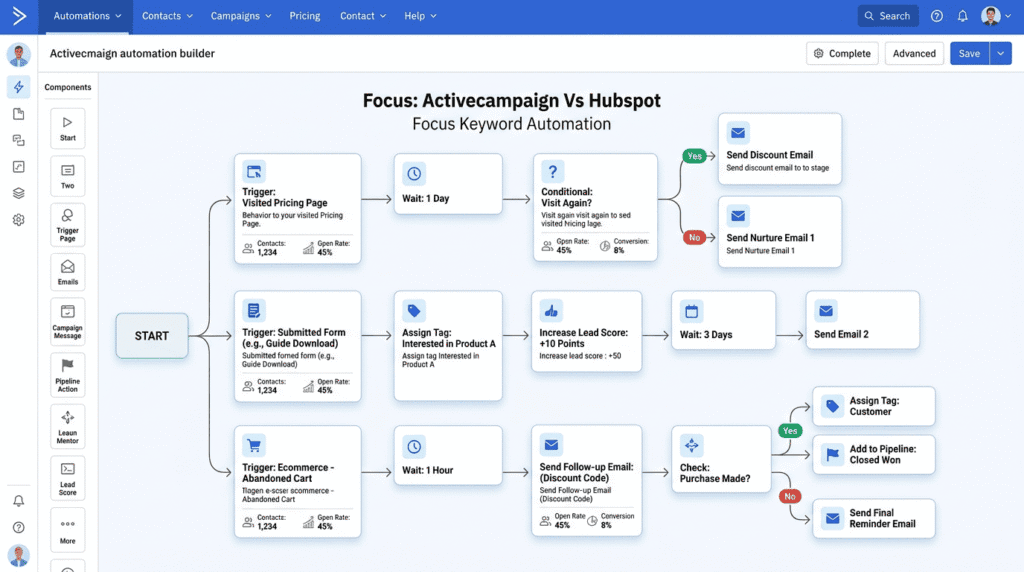
Task: Click the ActiveCampaign logo
Action: (19, 16)
